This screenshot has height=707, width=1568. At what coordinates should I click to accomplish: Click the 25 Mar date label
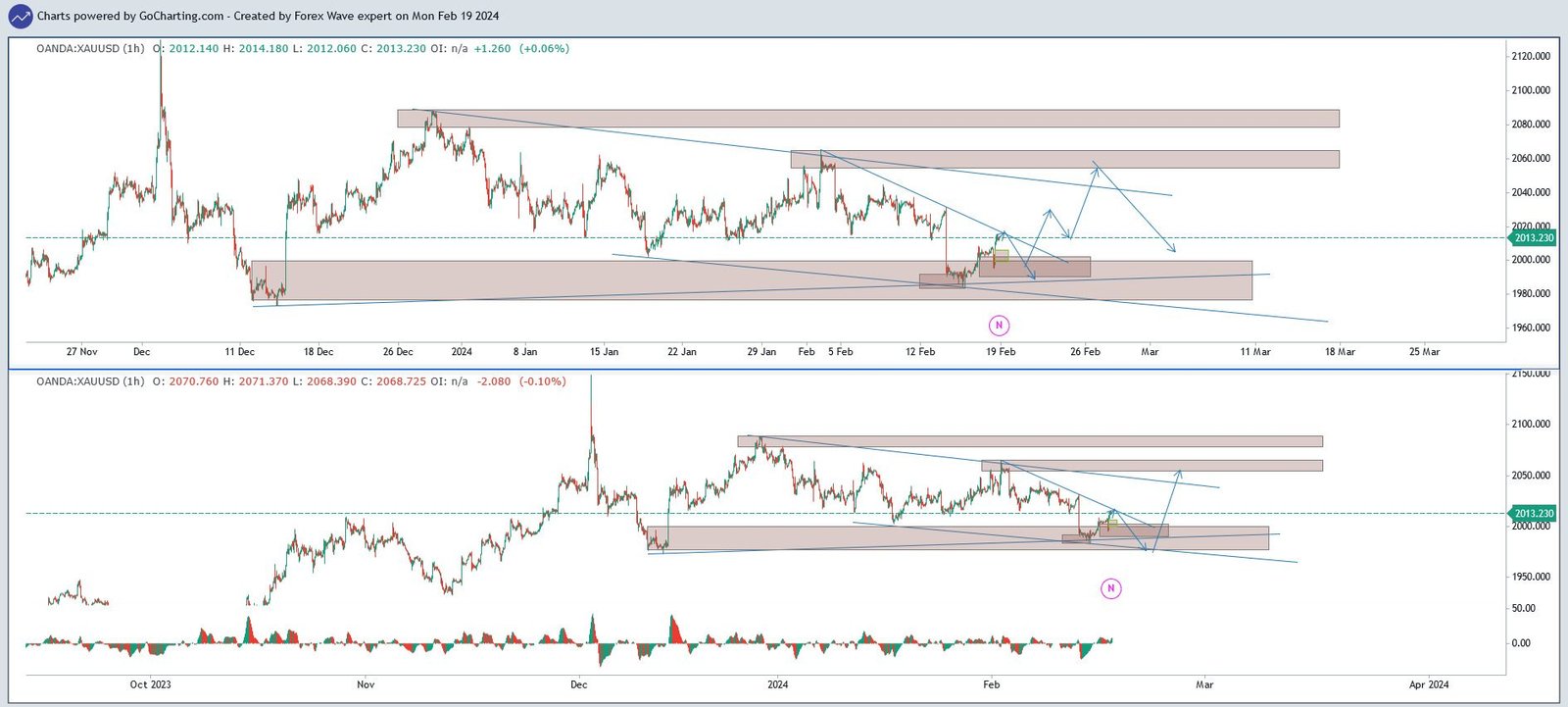(1424, 352)
